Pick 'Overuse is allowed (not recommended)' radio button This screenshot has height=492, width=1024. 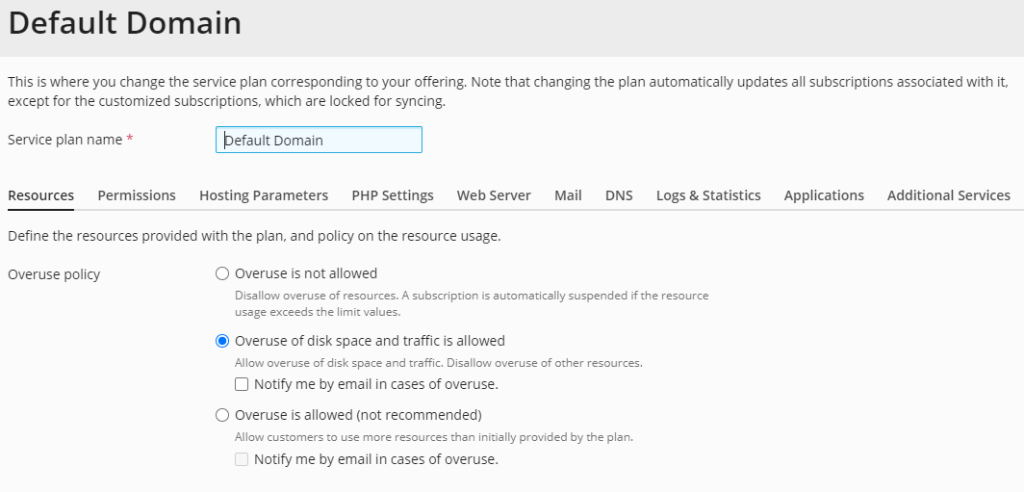coord(223,414)
